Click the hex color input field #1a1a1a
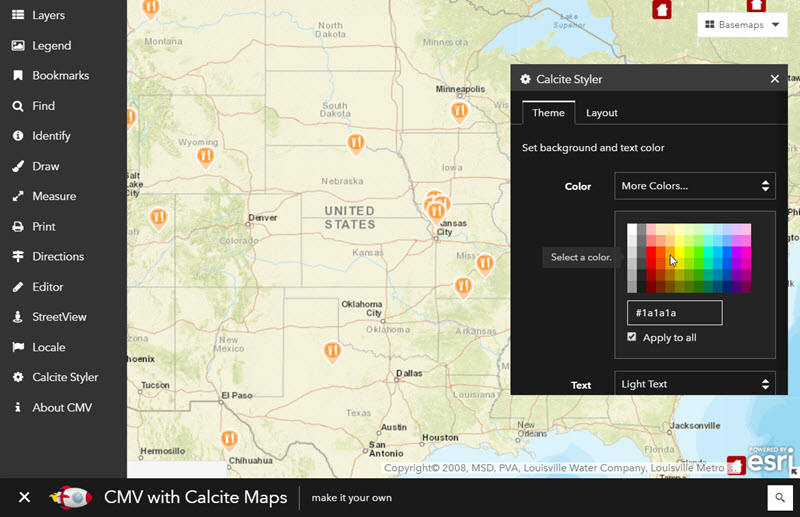Screen dimensions: 800x517 click(674, 313)
